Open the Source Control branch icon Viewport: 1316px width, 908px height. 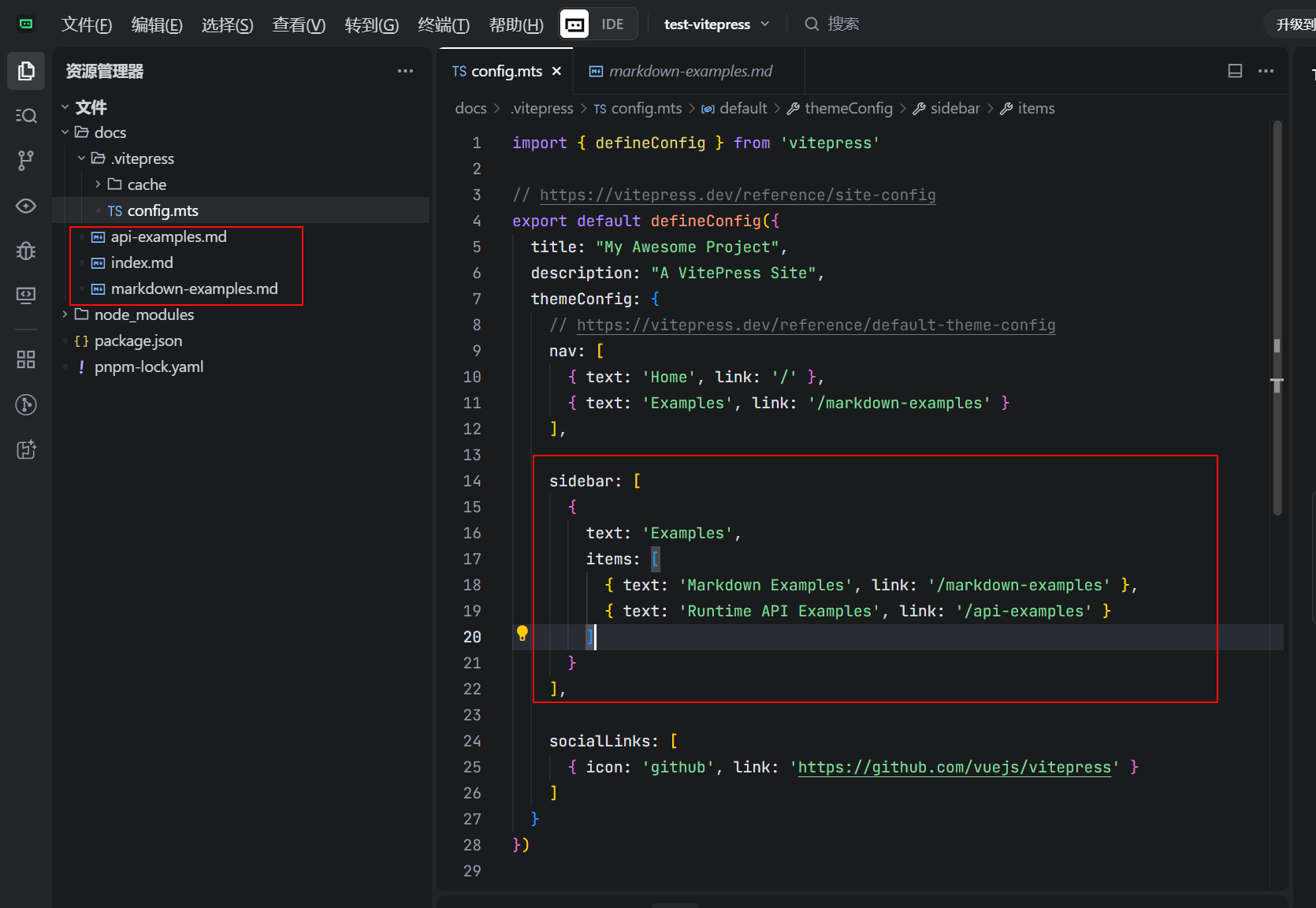26,161
